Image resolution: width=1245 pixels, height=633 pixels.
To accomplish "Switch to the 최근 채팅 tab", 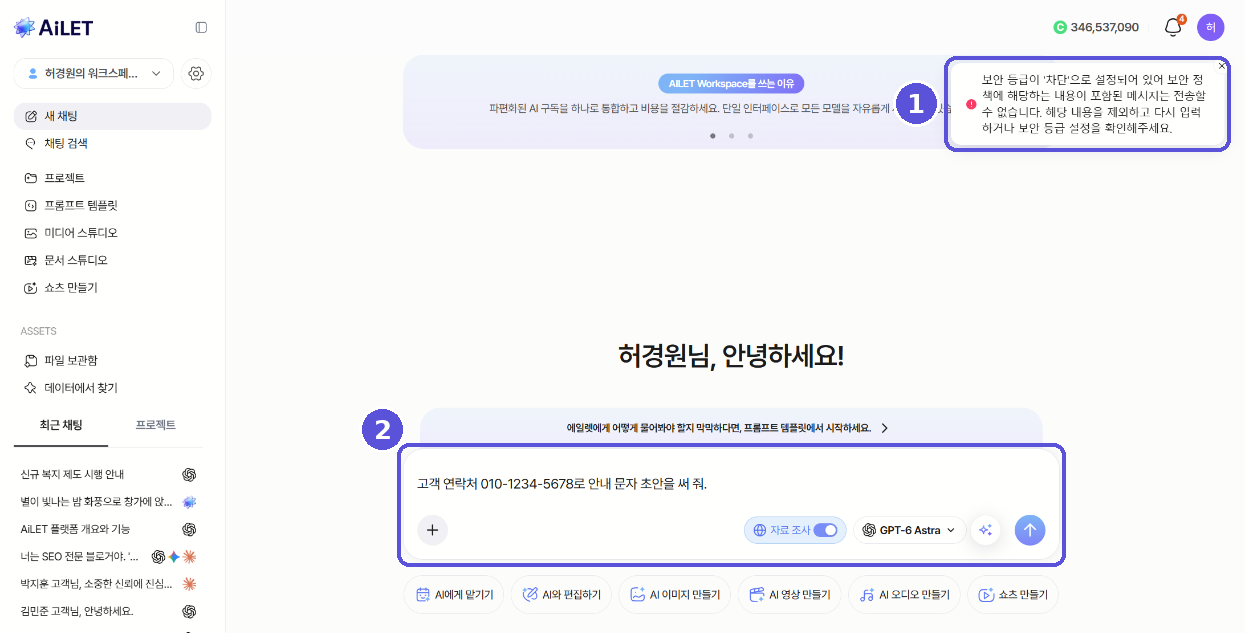I will 61,425.
